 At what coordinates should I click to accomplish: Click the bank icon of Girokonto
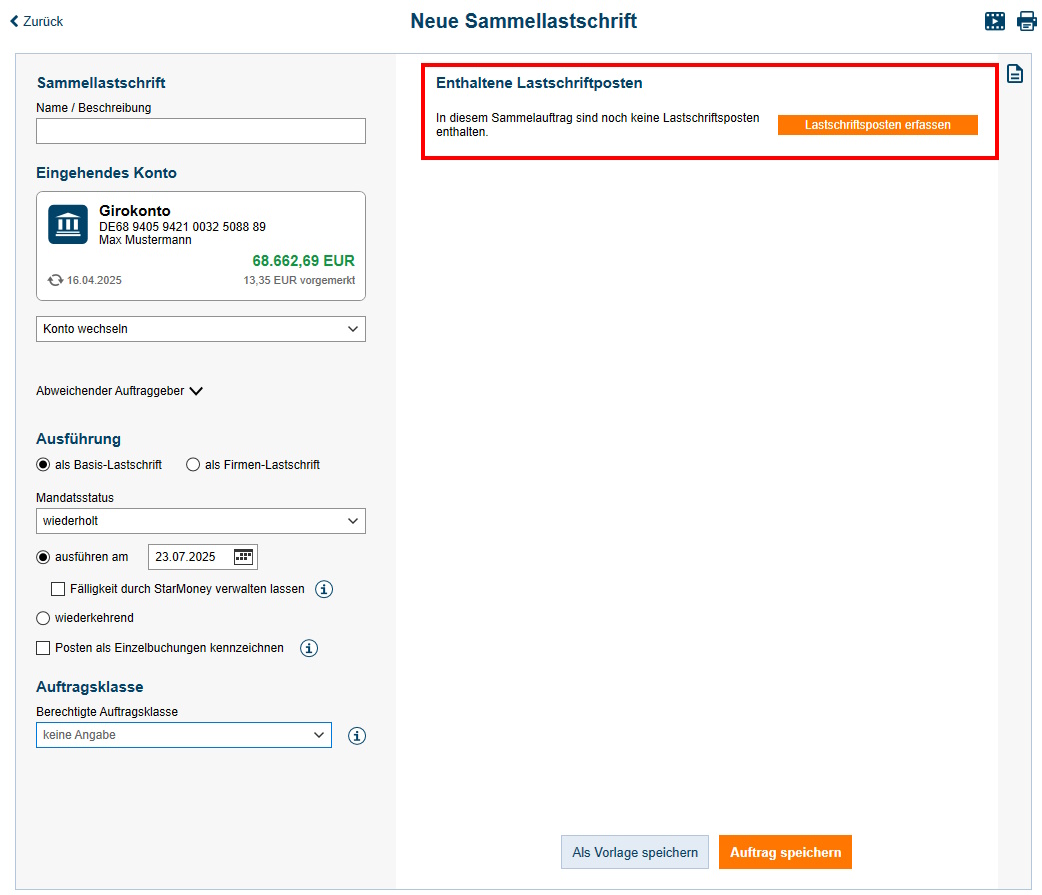[68, 224]
